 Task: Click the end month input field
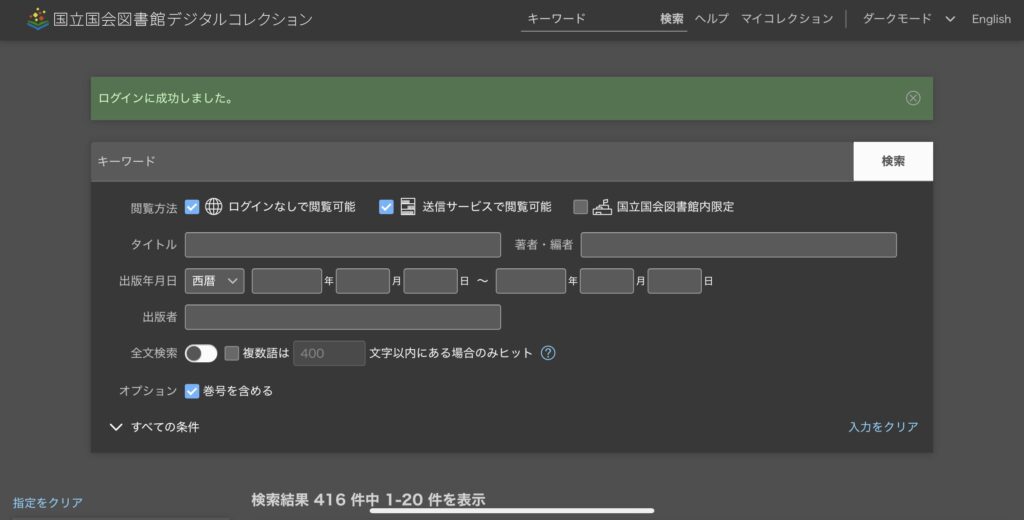pos(607,281)
